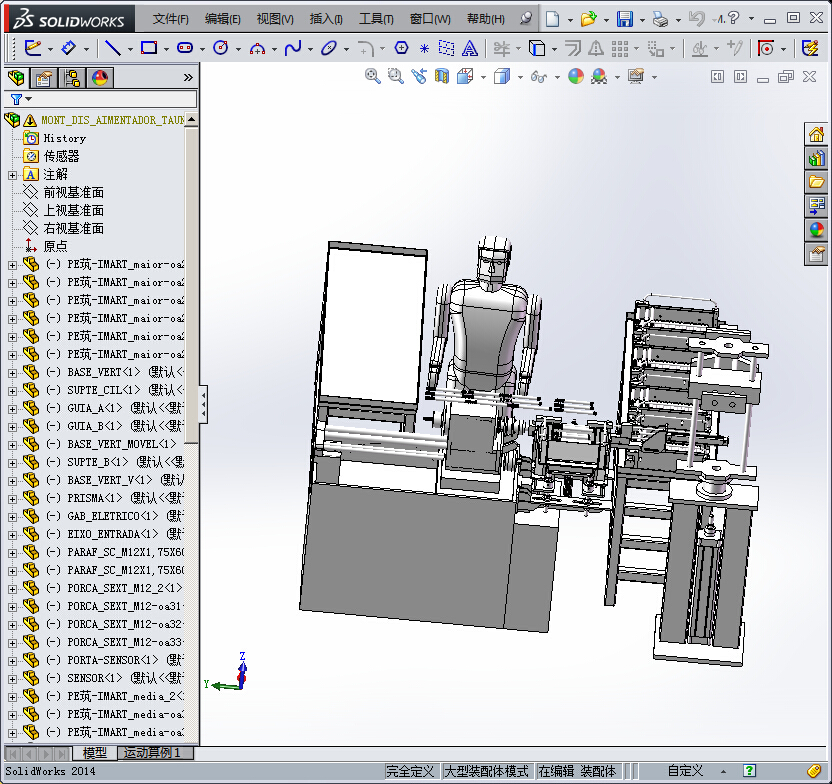Open the 插入(I) menu

[x=326, y=19]
